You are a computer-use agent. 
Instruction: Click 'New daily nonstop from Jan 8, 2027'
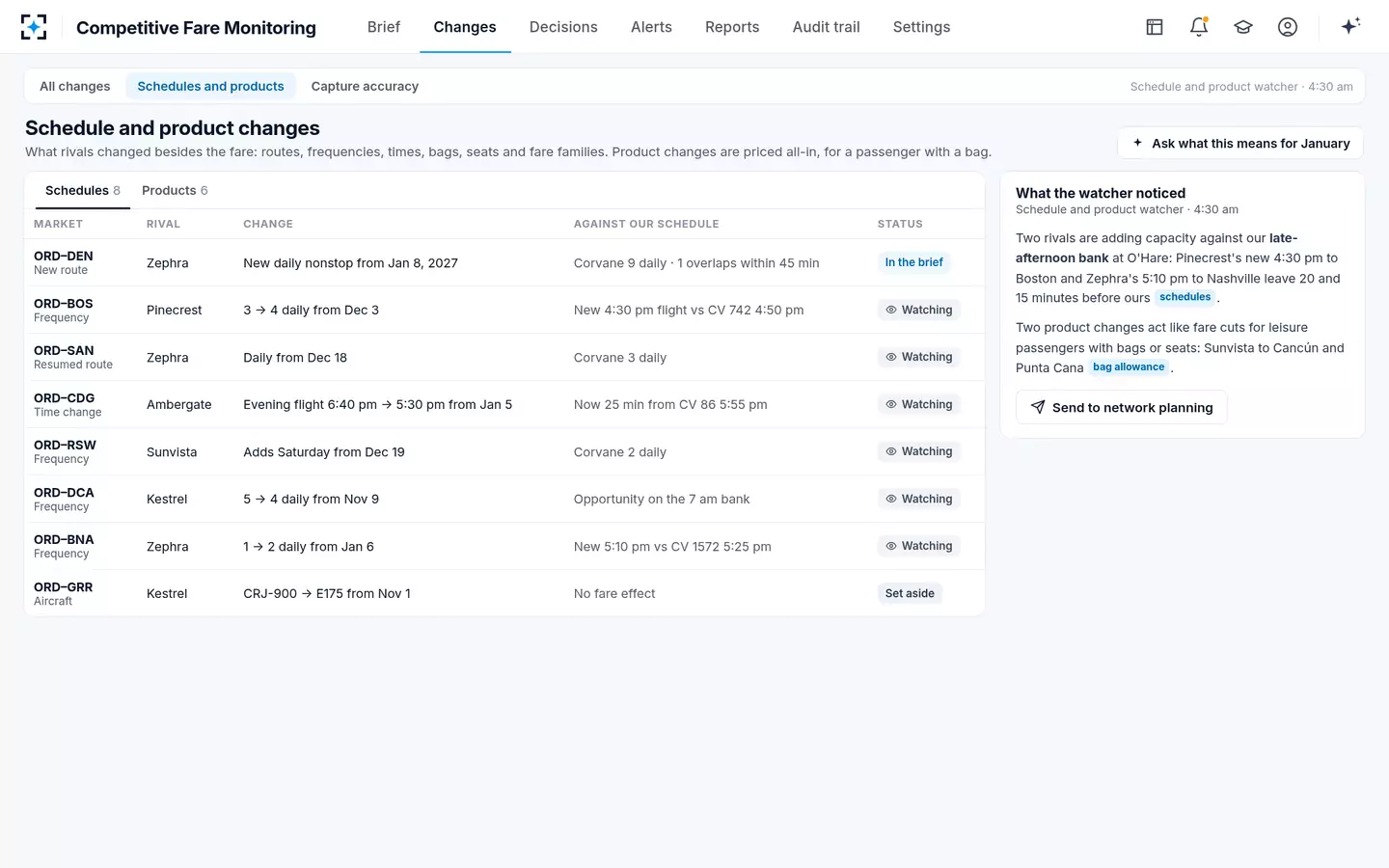350,263
